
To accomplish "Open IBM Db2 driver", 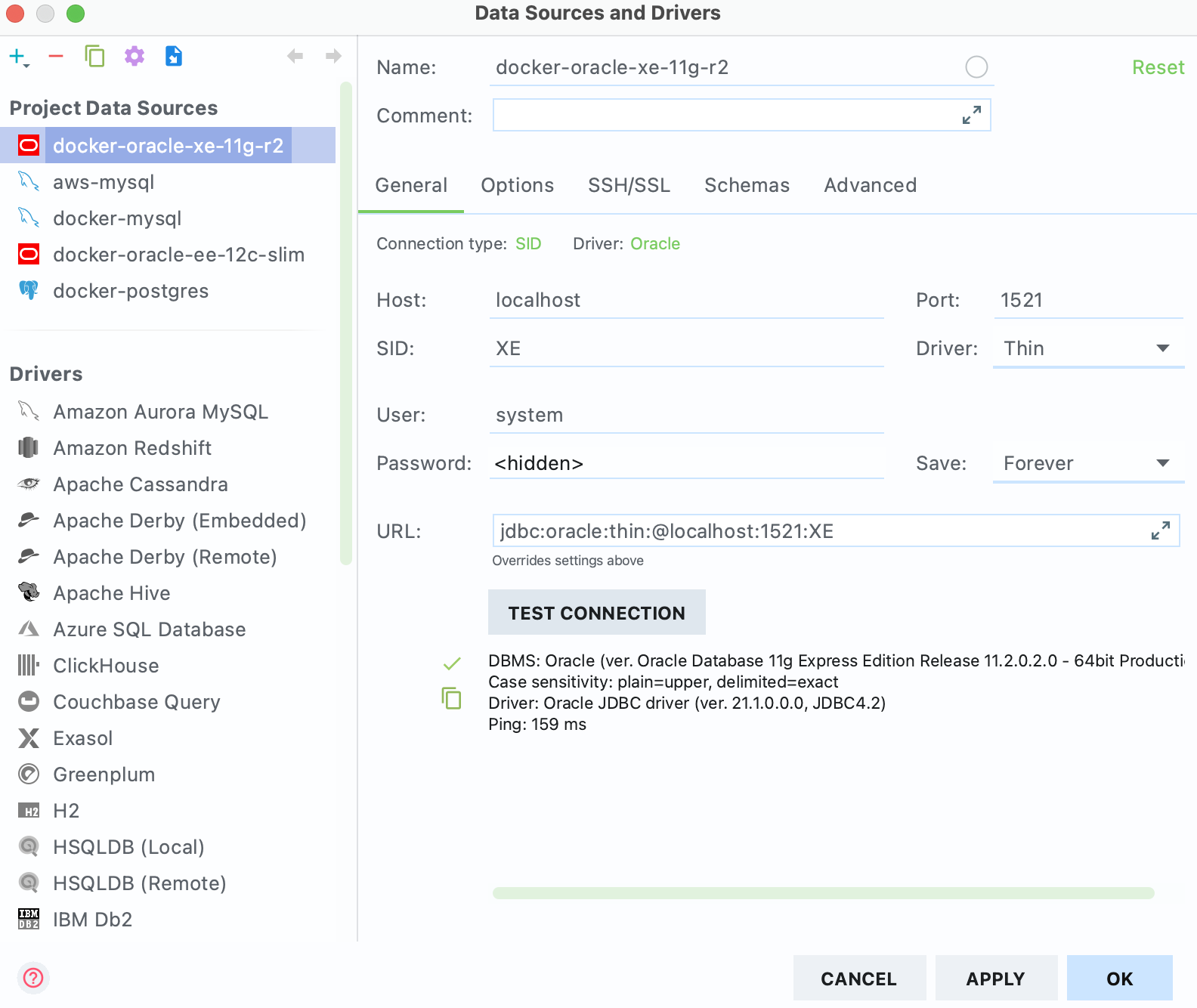I will click(168, 919).
